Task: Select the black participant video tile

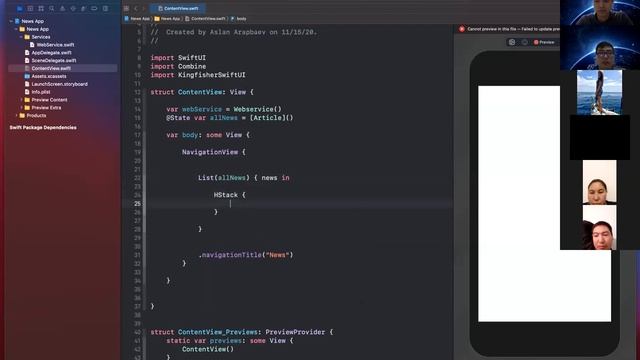Action: [600, 137]
